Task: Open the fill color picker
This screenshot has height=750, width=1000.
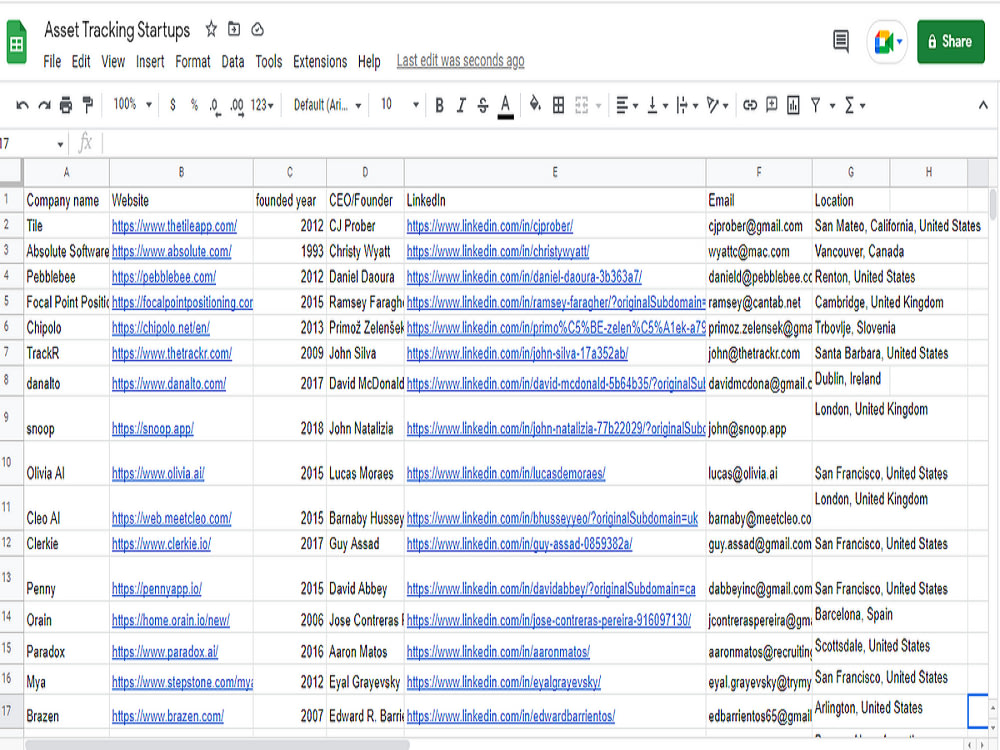Action: coord(535,105)
